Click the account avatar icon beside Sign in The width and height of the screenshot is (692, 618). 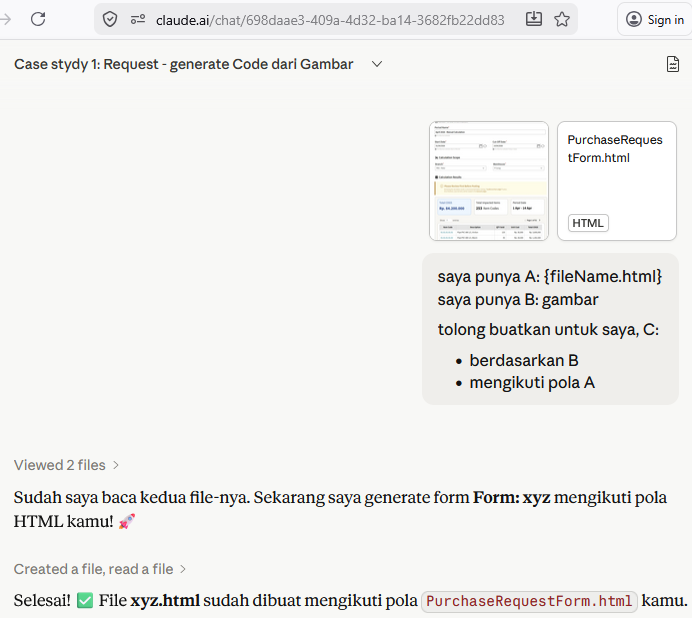[634, 19]
